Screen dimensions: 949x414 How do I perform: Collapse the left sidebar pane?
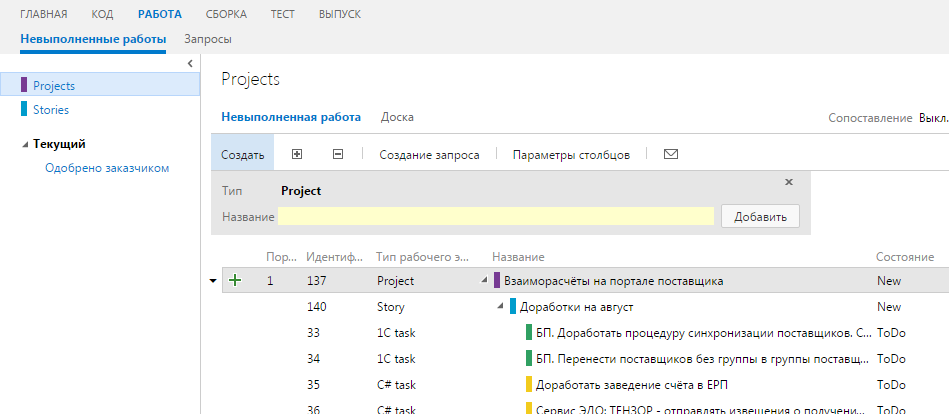coord(190,64)
